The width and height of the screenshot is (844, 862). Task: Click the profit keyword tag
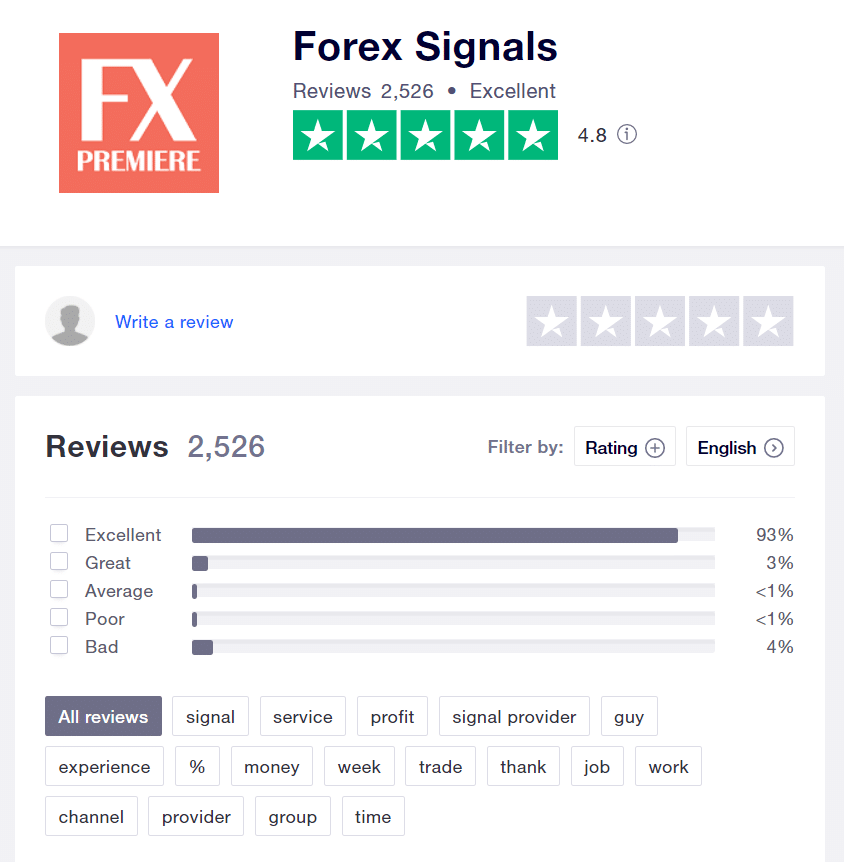(x=392, y=716)
